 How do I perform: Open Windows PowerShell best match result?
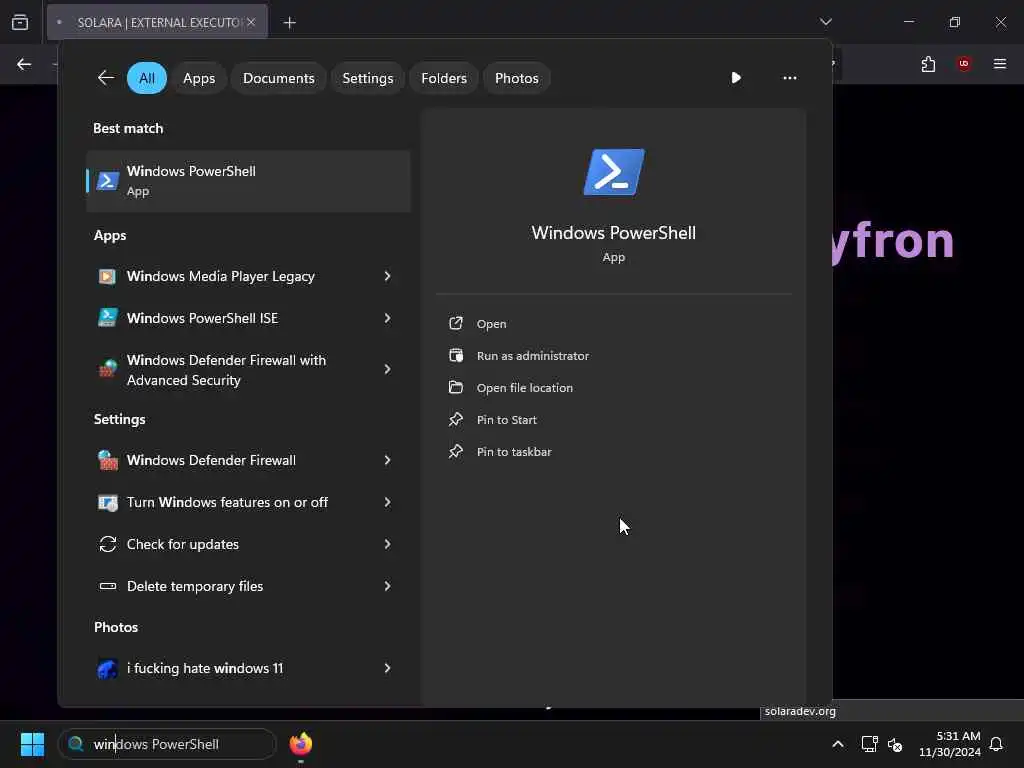248,181
